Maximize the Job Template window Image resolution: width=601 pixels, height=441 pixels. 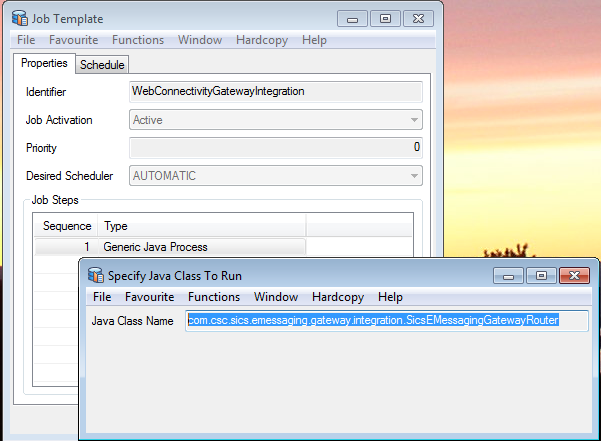(385, 19)
